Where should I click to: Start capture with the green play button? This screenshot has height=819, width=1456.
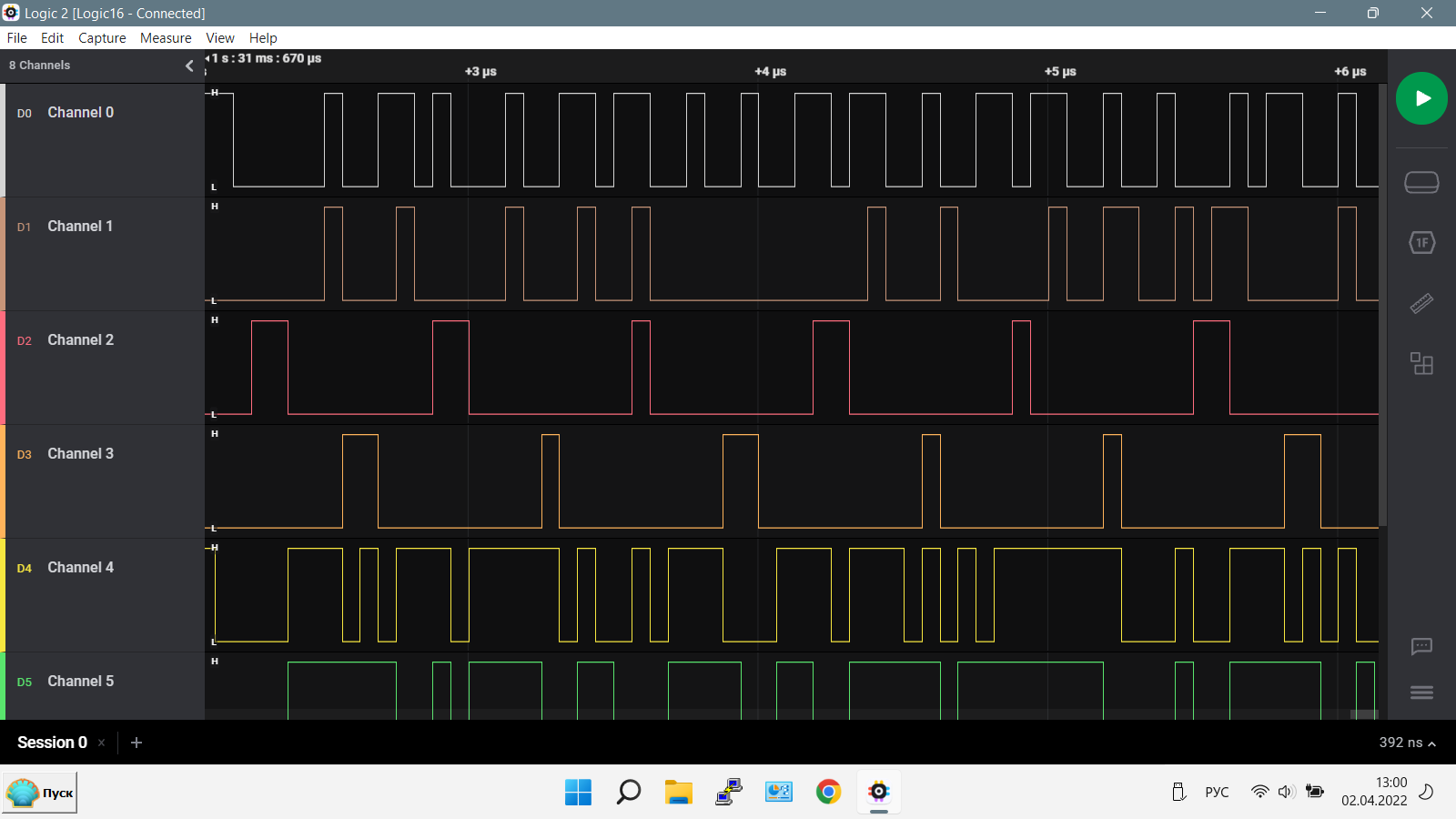coord(1421,98)
